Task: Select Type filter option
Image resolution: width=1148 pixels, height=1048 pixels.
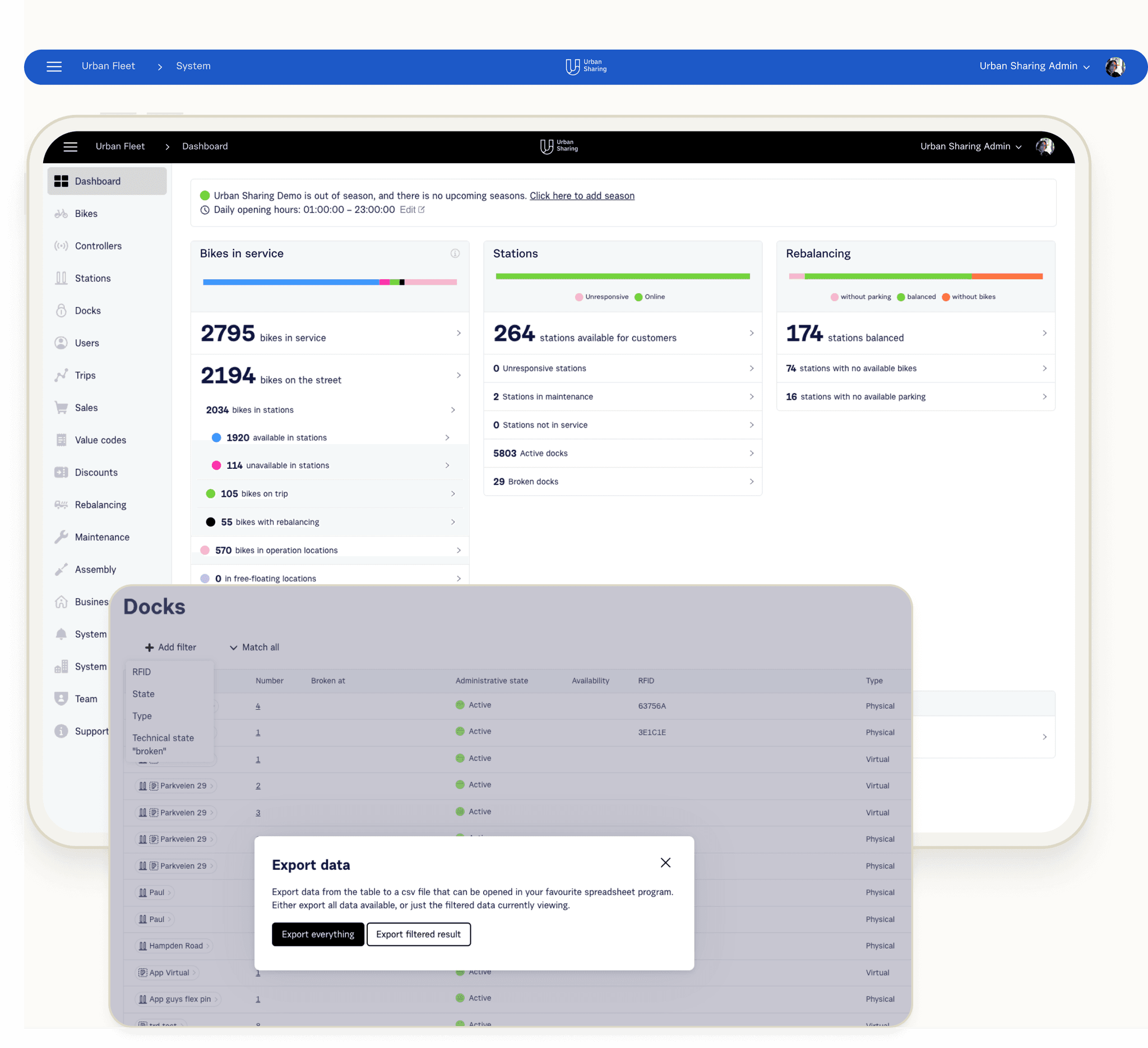Action: point(170,716)
